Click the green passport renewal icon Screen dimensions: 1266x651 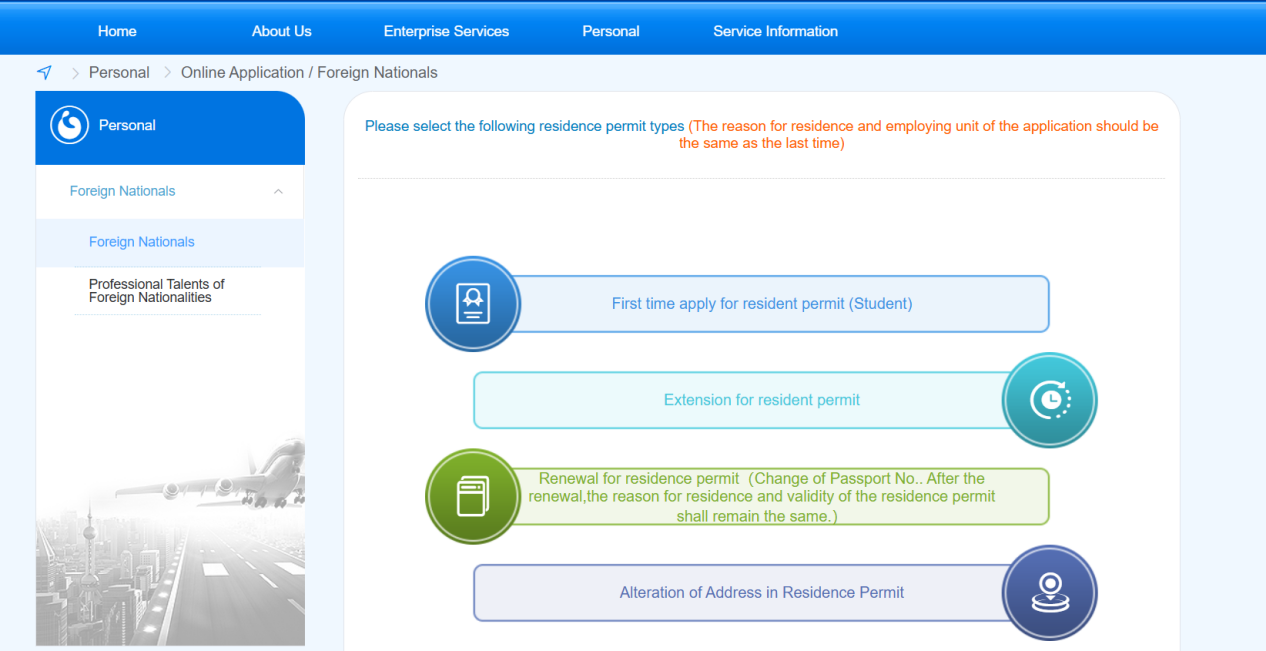tap(473, 496)
